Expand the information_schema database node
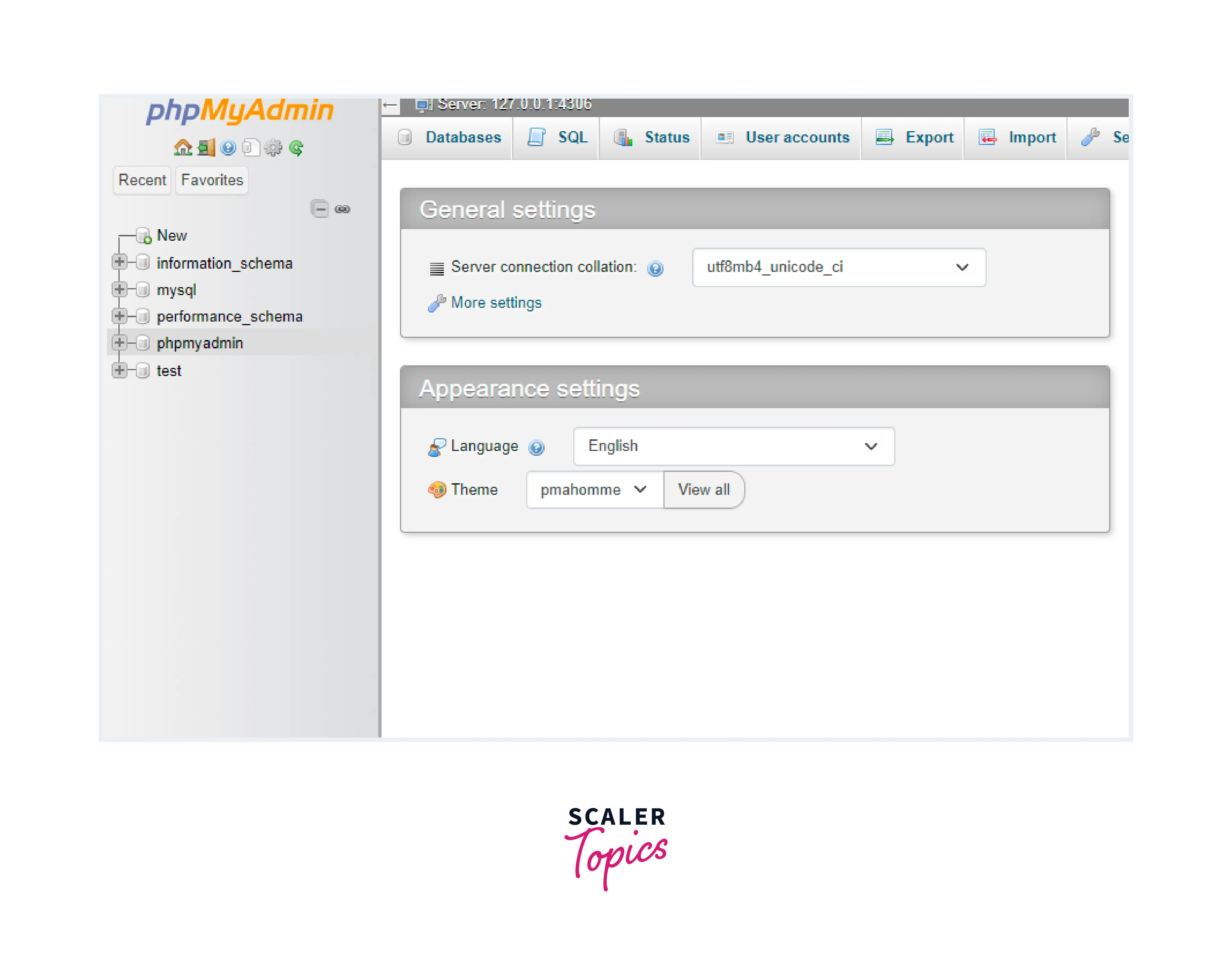This screenshot has height=961, width=1232. (x=119, y=262)
